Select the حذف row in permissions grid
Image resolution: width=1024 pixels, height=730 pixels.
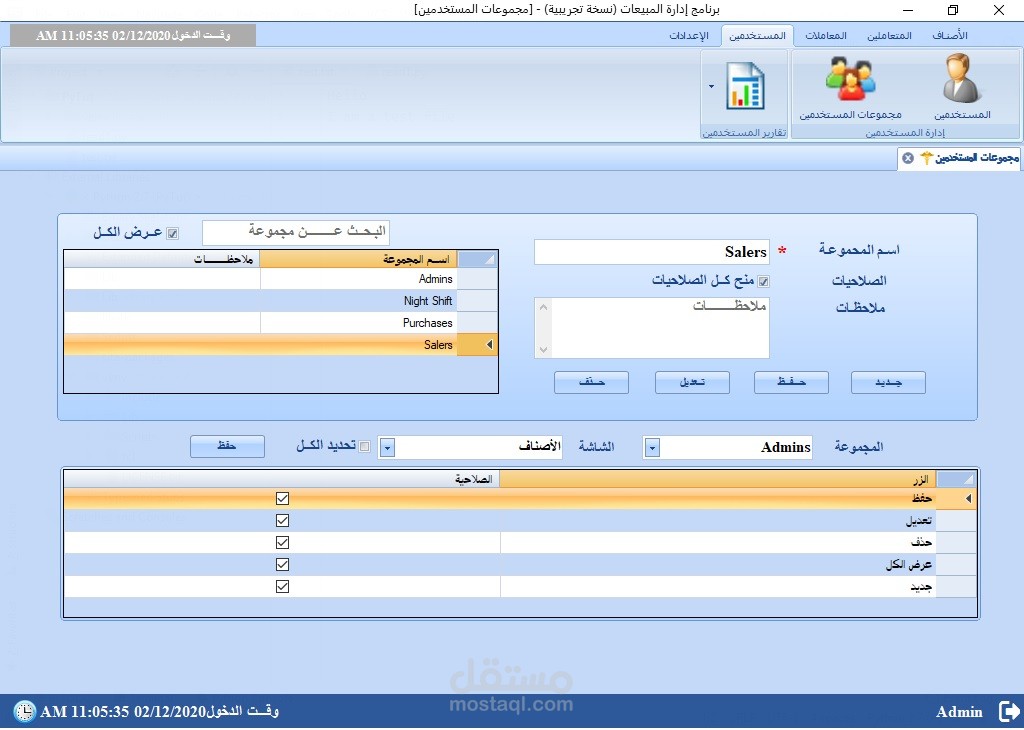[x=520, y=543]
